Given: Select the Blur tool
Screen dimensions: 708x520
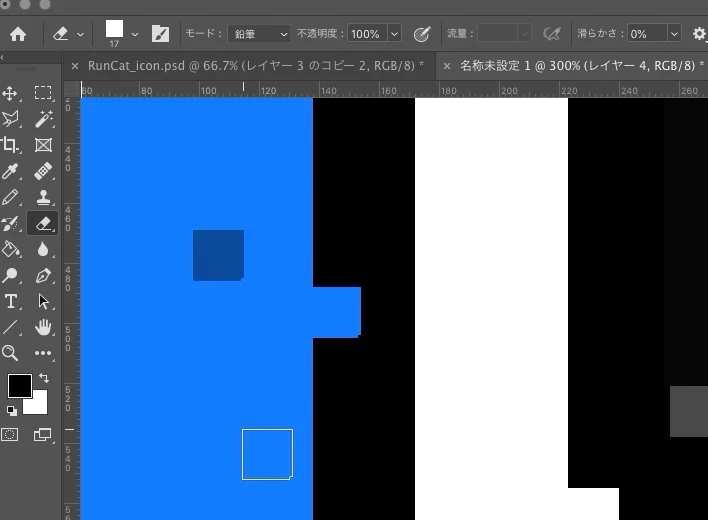Looking at the screenshot, I should tap(43, 249).
